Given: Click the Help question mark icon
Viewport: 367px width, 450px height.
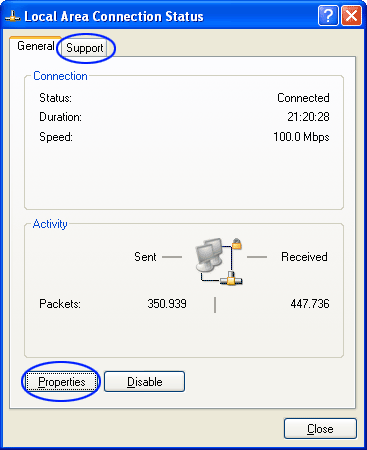Looking at the screenshot, I should tap(328, 15).
